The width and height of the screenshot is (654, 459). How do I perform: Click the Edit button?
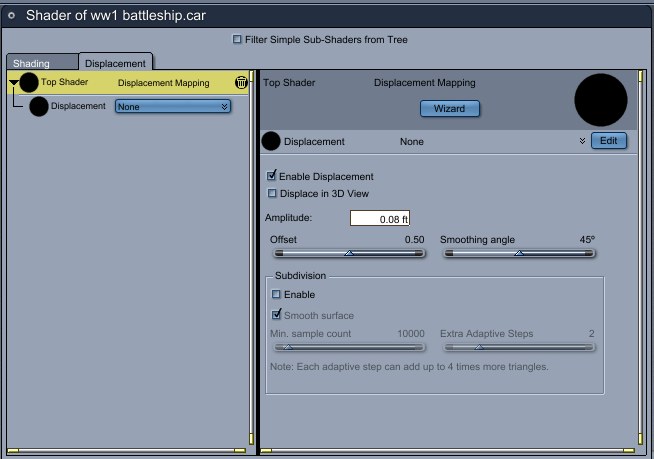(609, 141)
